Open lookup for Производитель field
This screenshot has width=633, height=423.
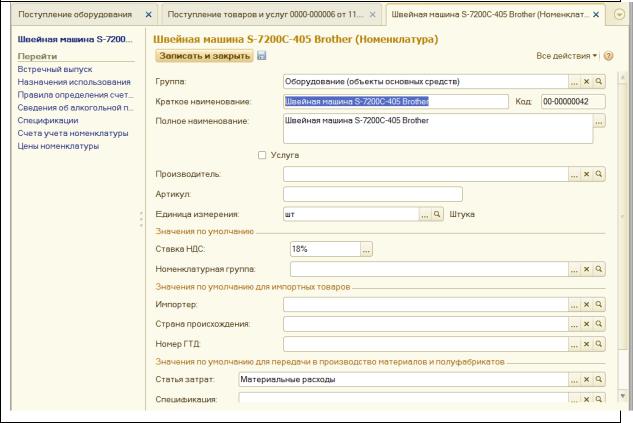click(599, 174)
